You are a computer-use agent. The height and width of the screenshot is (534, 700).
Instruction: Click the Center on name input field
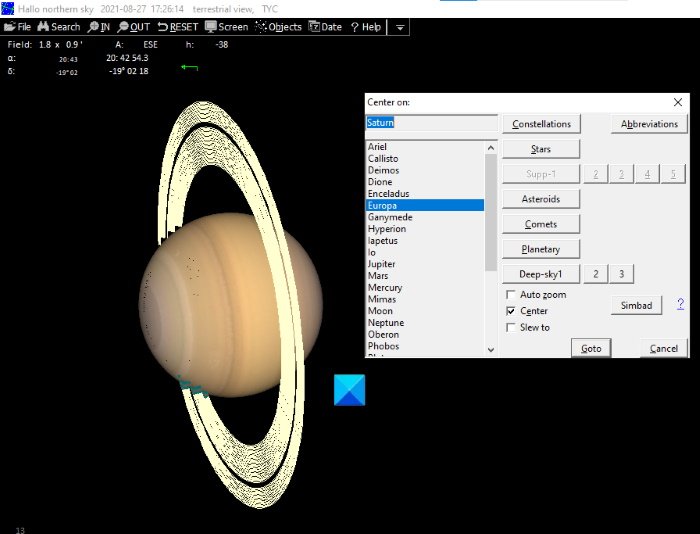pos(431,123)
